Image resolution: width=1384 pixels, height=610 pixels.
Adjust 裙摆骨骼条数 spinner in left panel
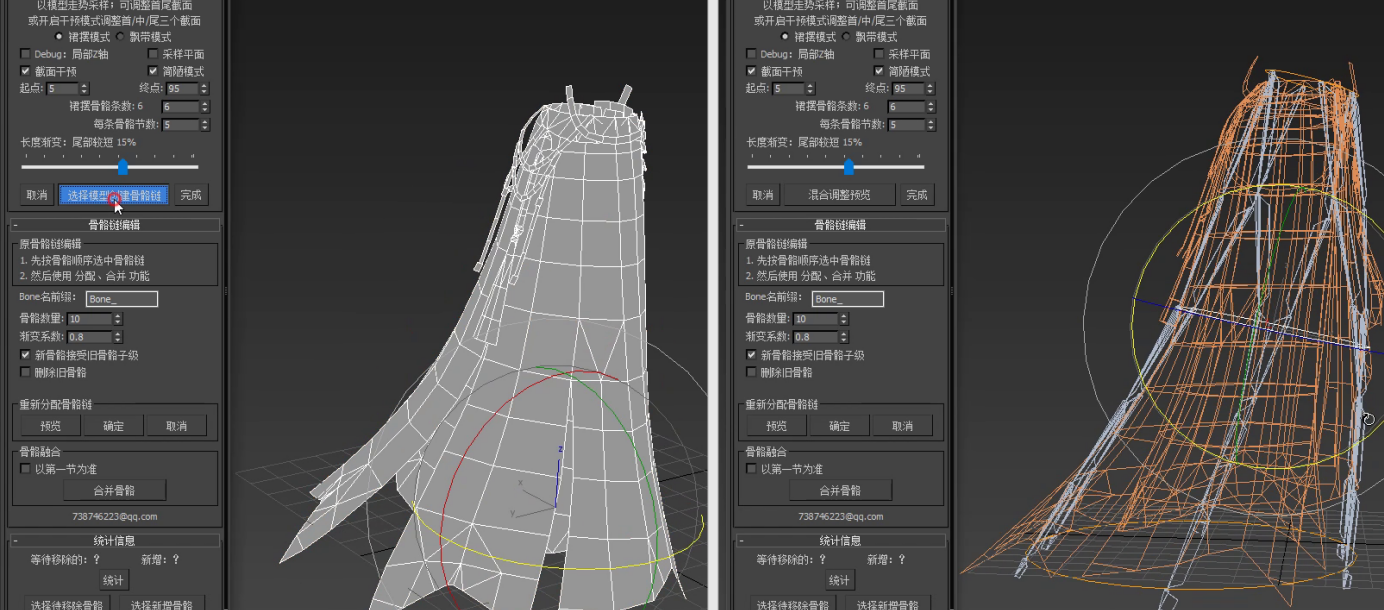[x=204, y=107]
